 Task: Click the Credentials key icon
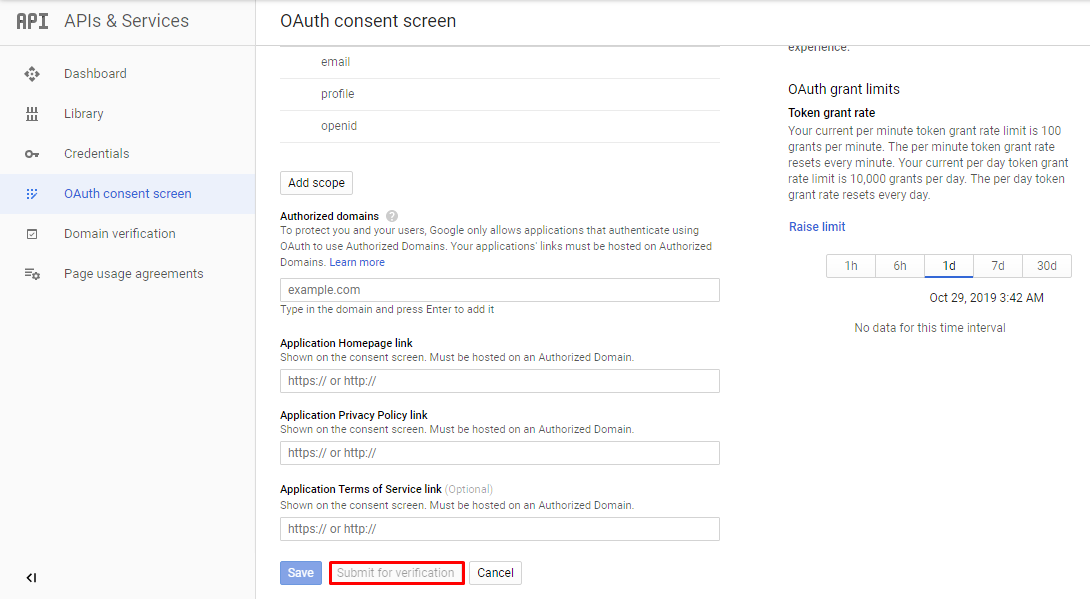pos(32,154)
